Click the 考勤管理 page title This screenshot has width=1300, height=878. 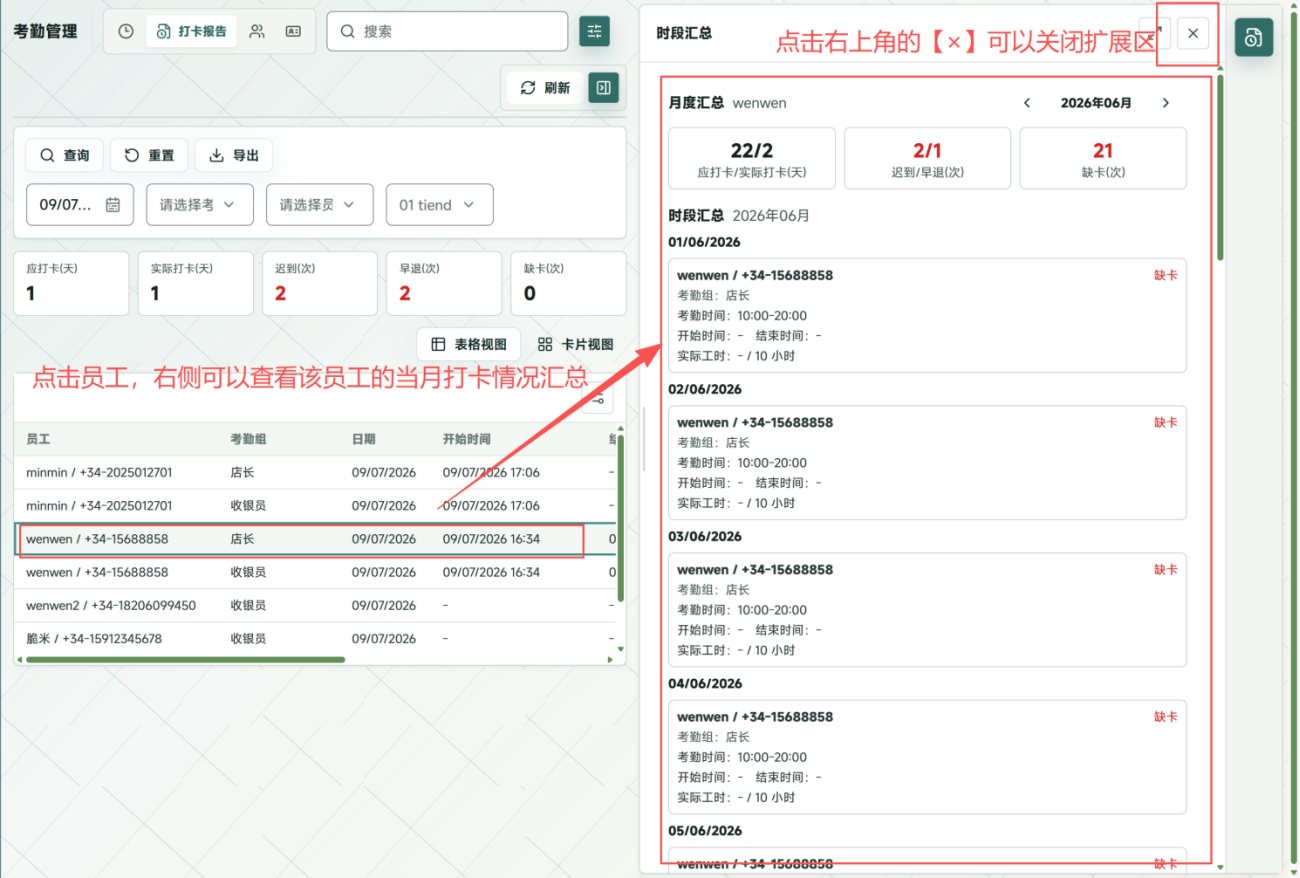point(45,31)
